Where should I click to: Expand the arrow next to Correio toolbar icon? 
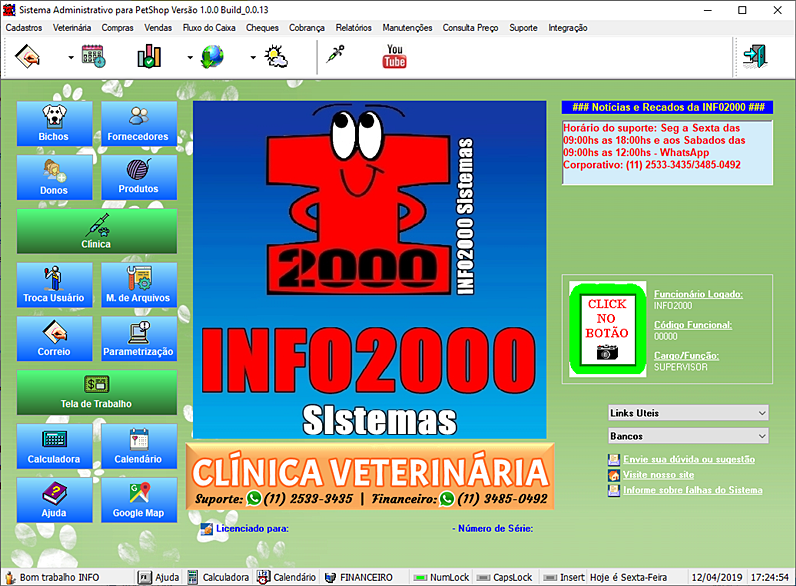pyautogui.click(x=71, y=57)
